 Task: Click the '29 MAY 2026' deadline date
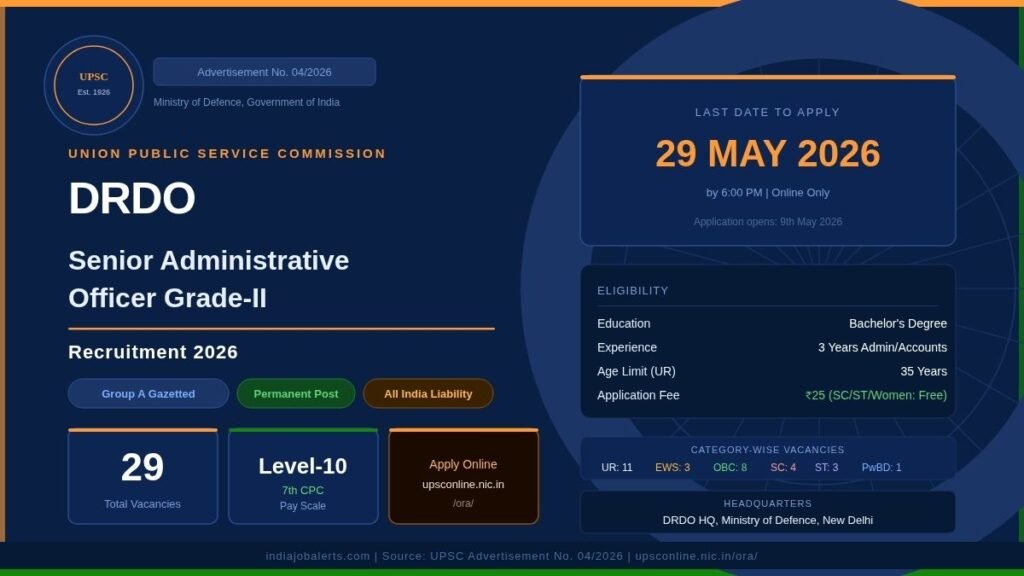pos(768,153)
